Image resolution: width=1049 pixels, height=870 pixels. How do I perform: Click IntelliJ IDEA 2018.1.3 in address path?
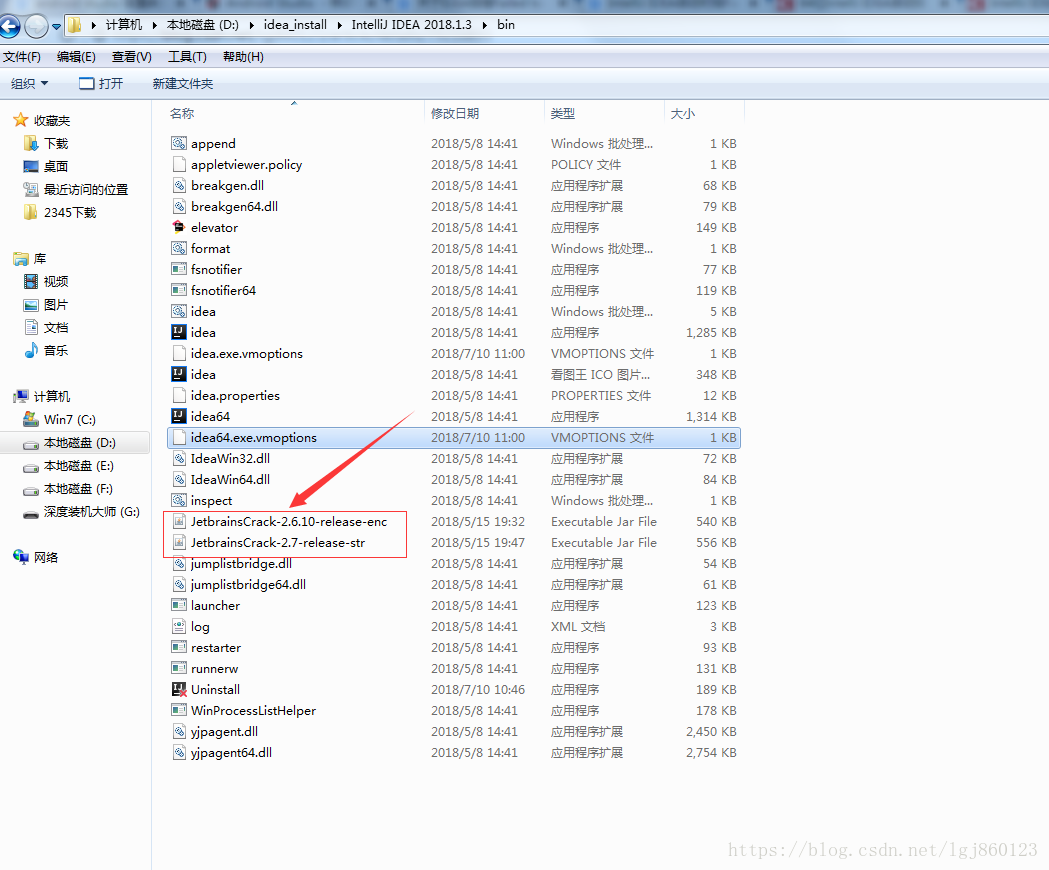411,25
